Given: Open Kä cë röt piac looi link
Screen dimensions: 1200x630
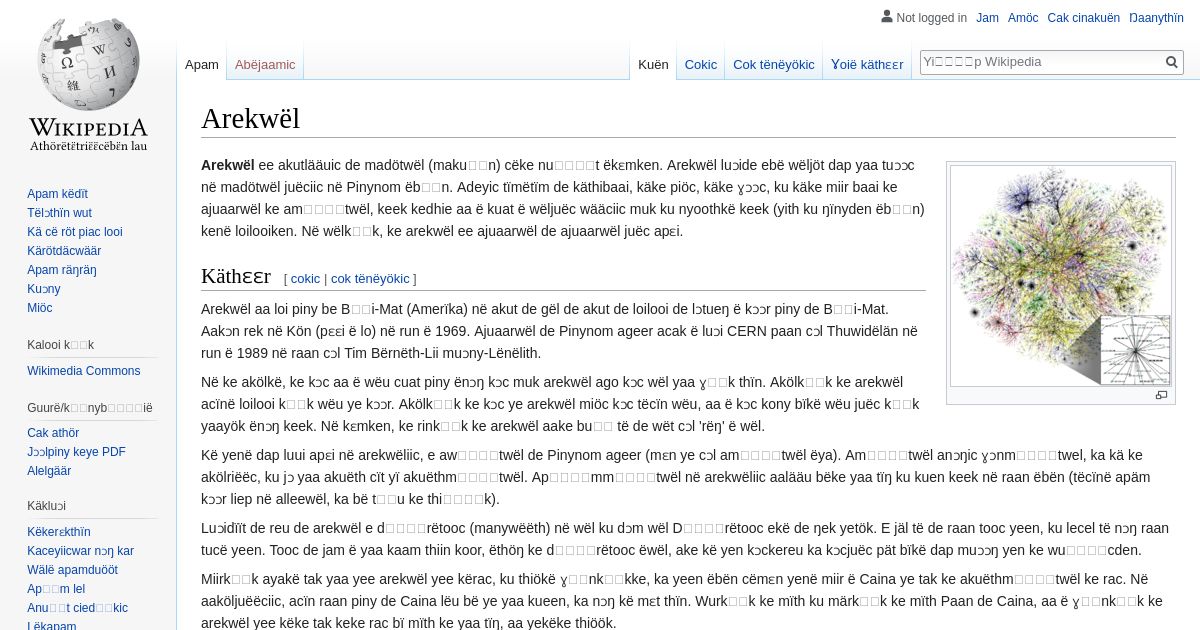Looking at the screenshot, I should (75, 232).
